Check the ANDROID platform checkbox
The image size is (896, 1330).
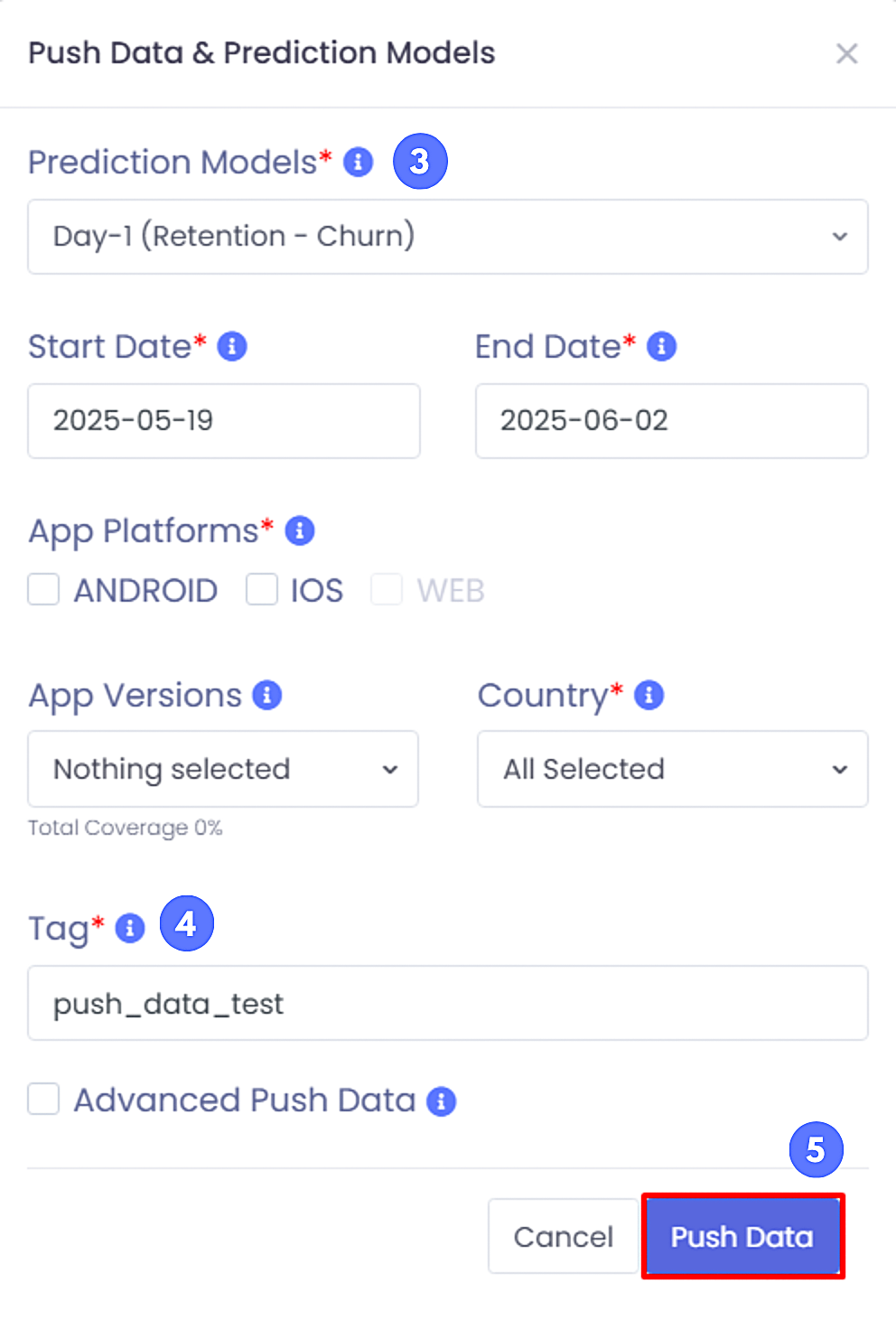pyautogui.click(x=43, y=589)
